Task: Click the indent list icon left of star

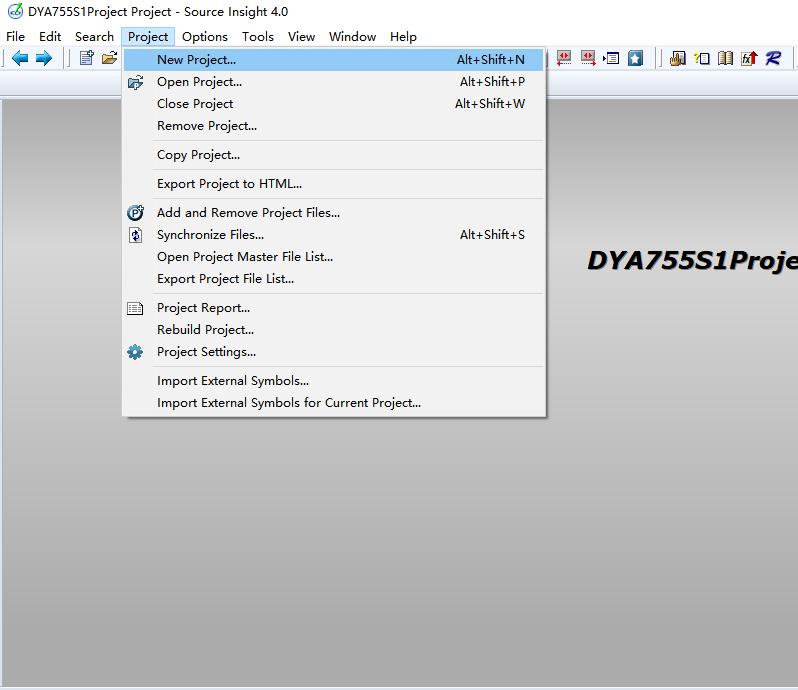Action: tap(611, 59)
